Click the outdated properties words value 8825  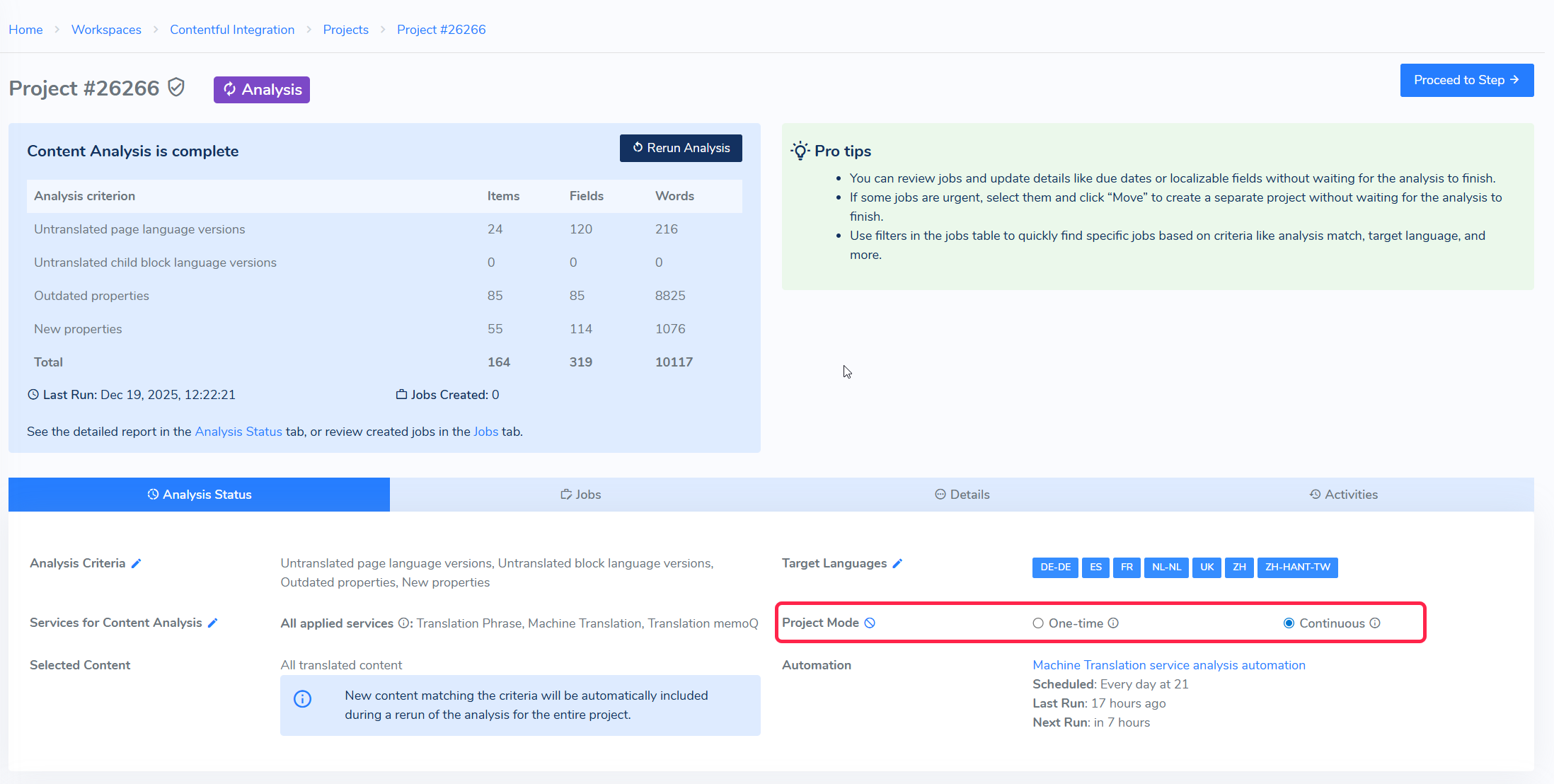pyautogui.click(x=670, y=296)
